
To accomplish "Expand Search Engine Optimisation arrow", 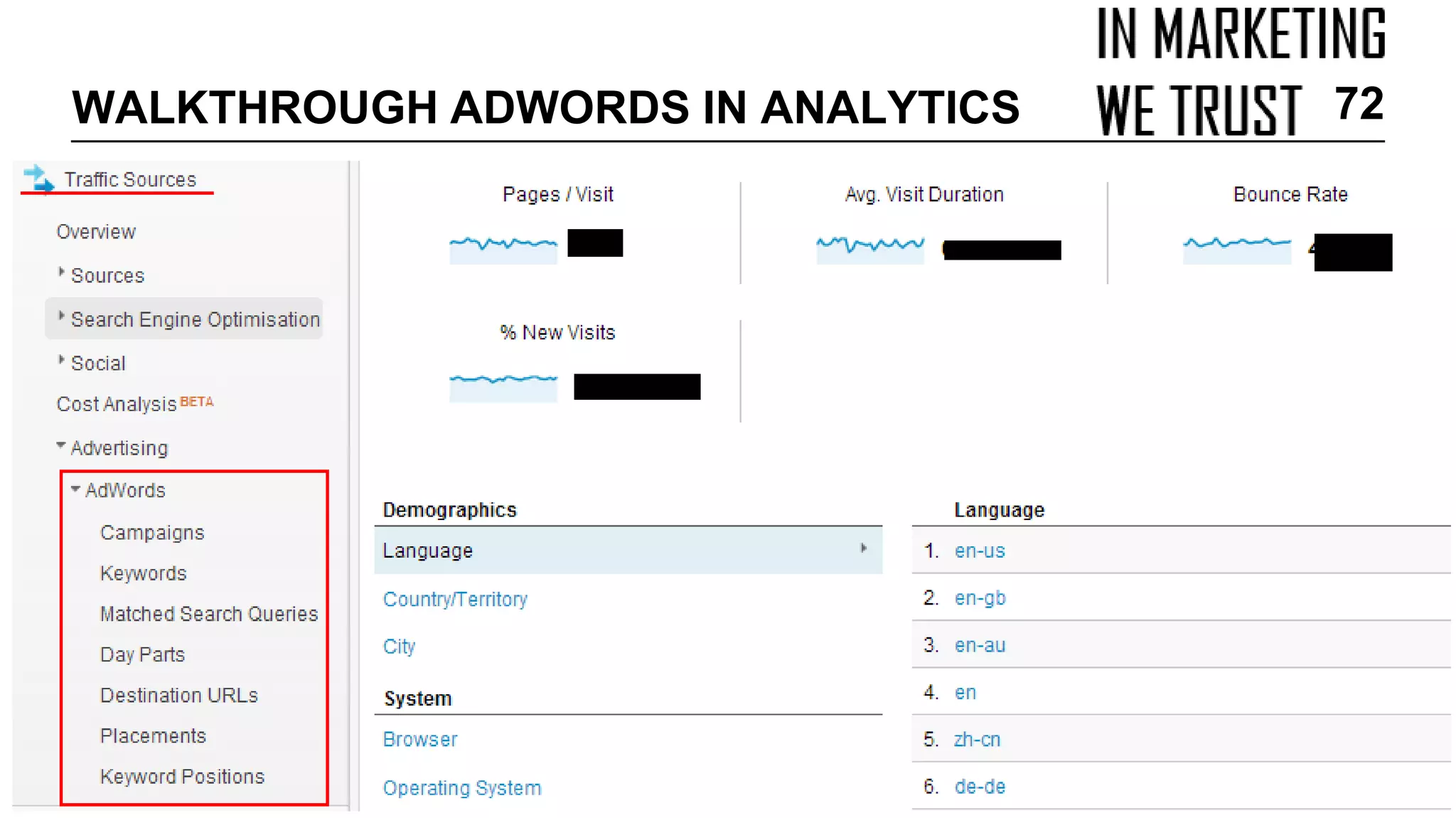I will pyautogui.click(x=61, y=317).
